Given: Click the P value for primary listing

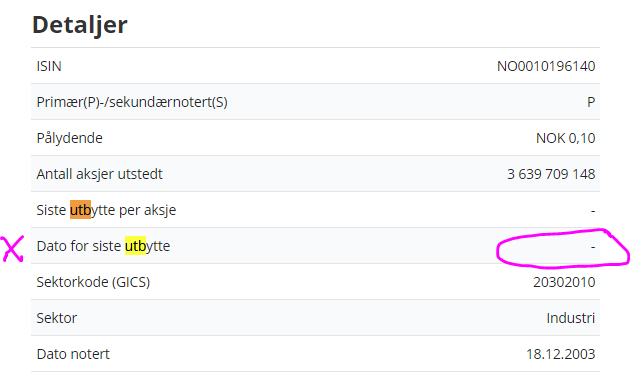Looking at the screenshot, I should (x=591, y=102).
